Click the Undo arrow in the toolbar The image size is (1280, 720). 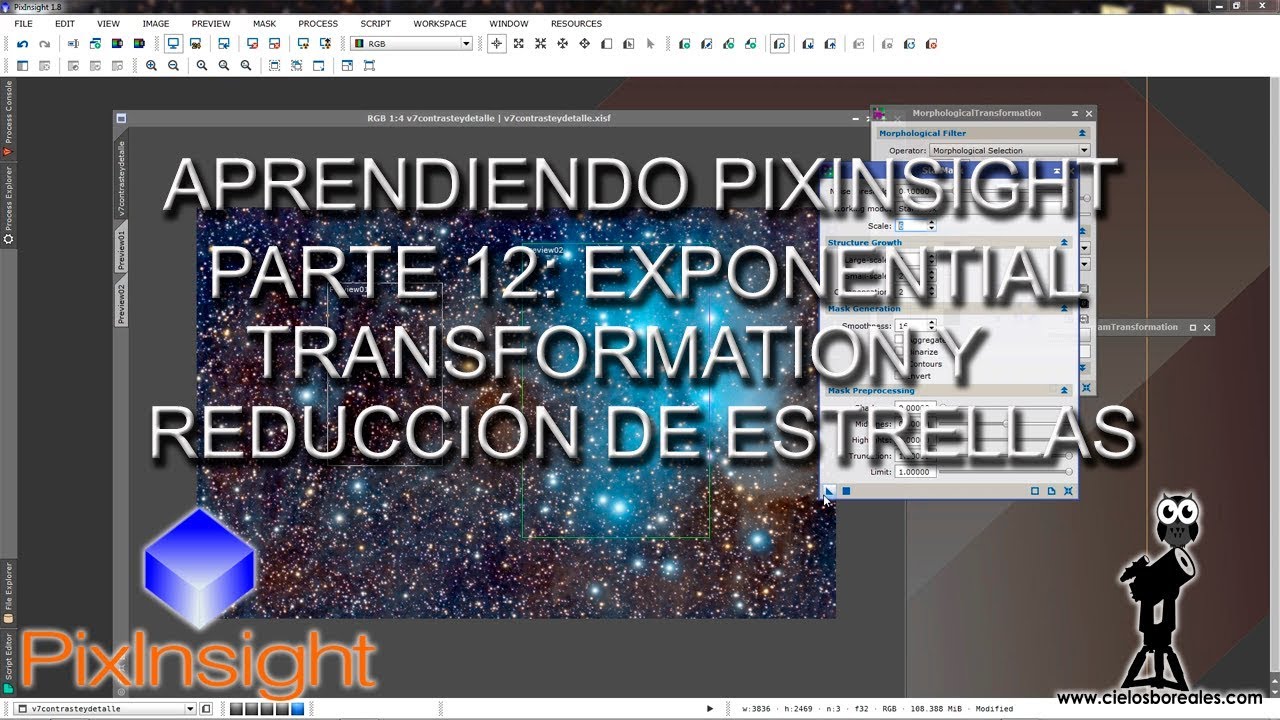click(22, 44)
